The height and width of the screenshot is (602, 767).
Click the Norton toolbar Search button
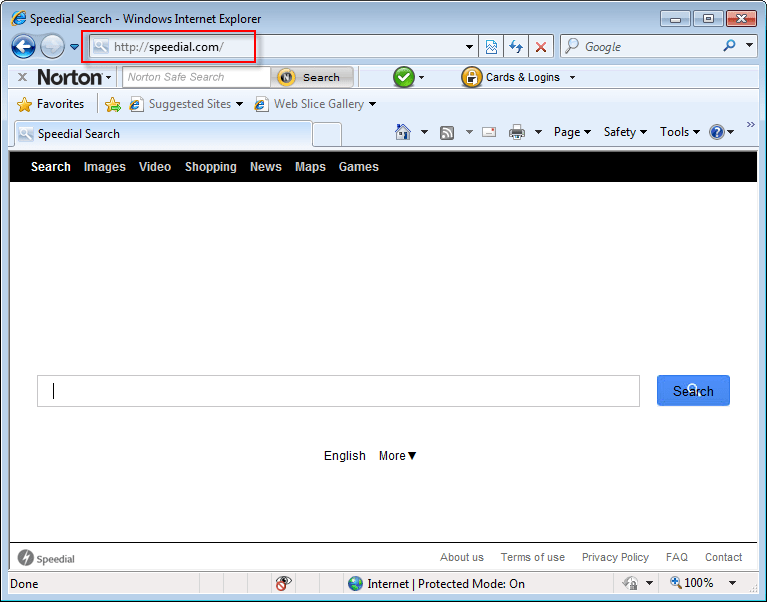point(312,77)
